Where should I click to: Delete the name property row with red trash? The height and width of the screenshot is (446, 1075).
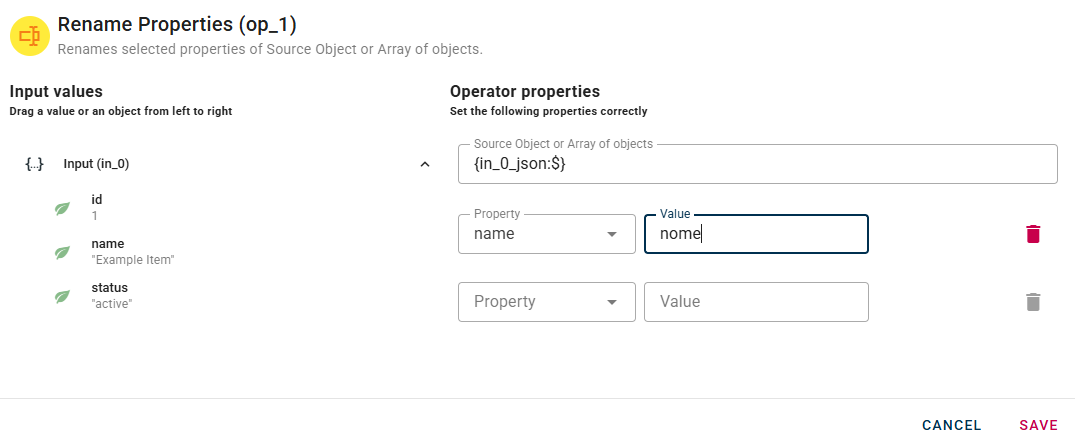click(x=1033, y=234)
